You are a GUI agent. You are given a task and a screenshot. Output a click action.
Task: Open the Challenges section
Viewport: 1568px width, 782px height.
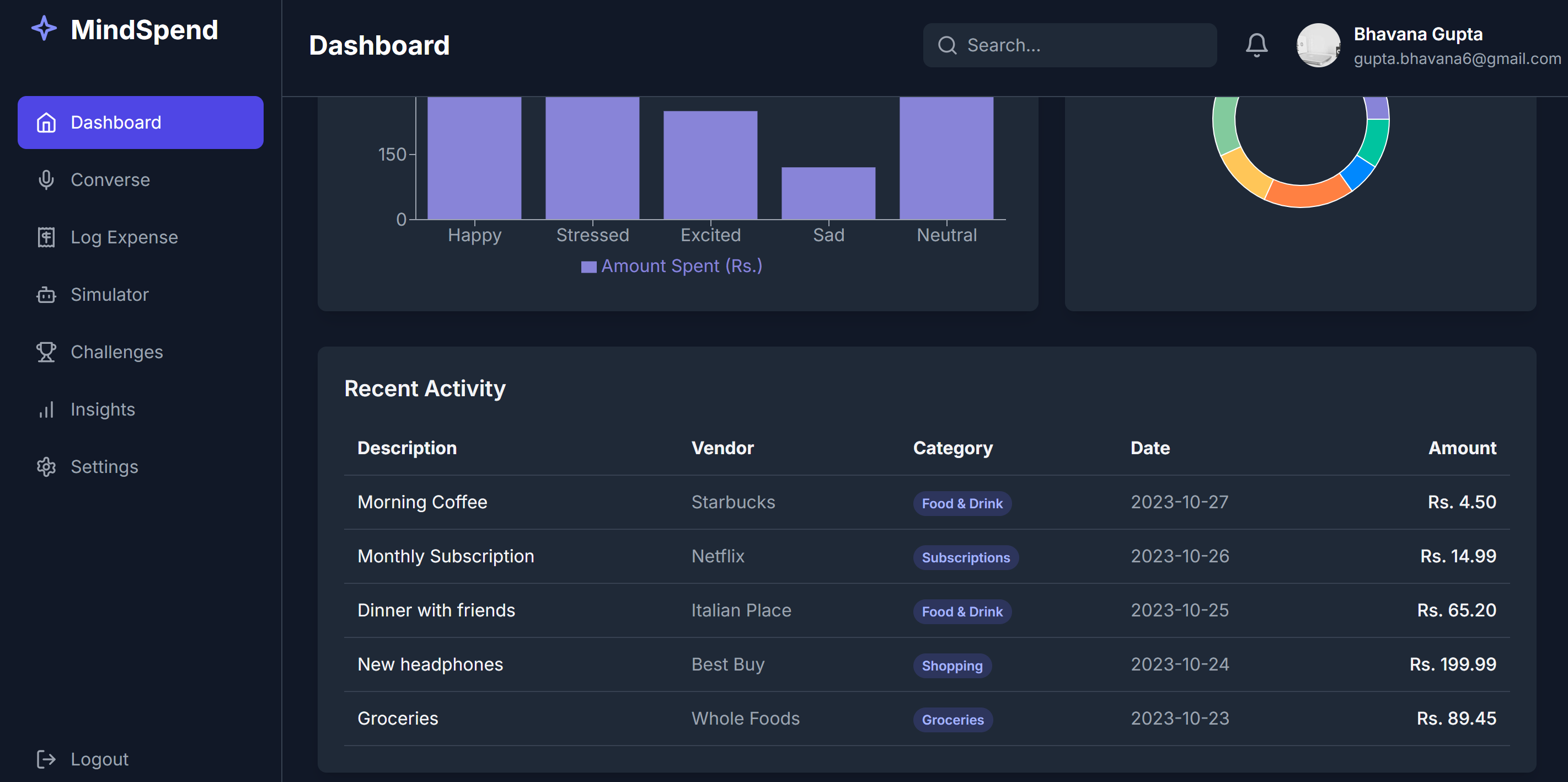click(x=116, y=352)
